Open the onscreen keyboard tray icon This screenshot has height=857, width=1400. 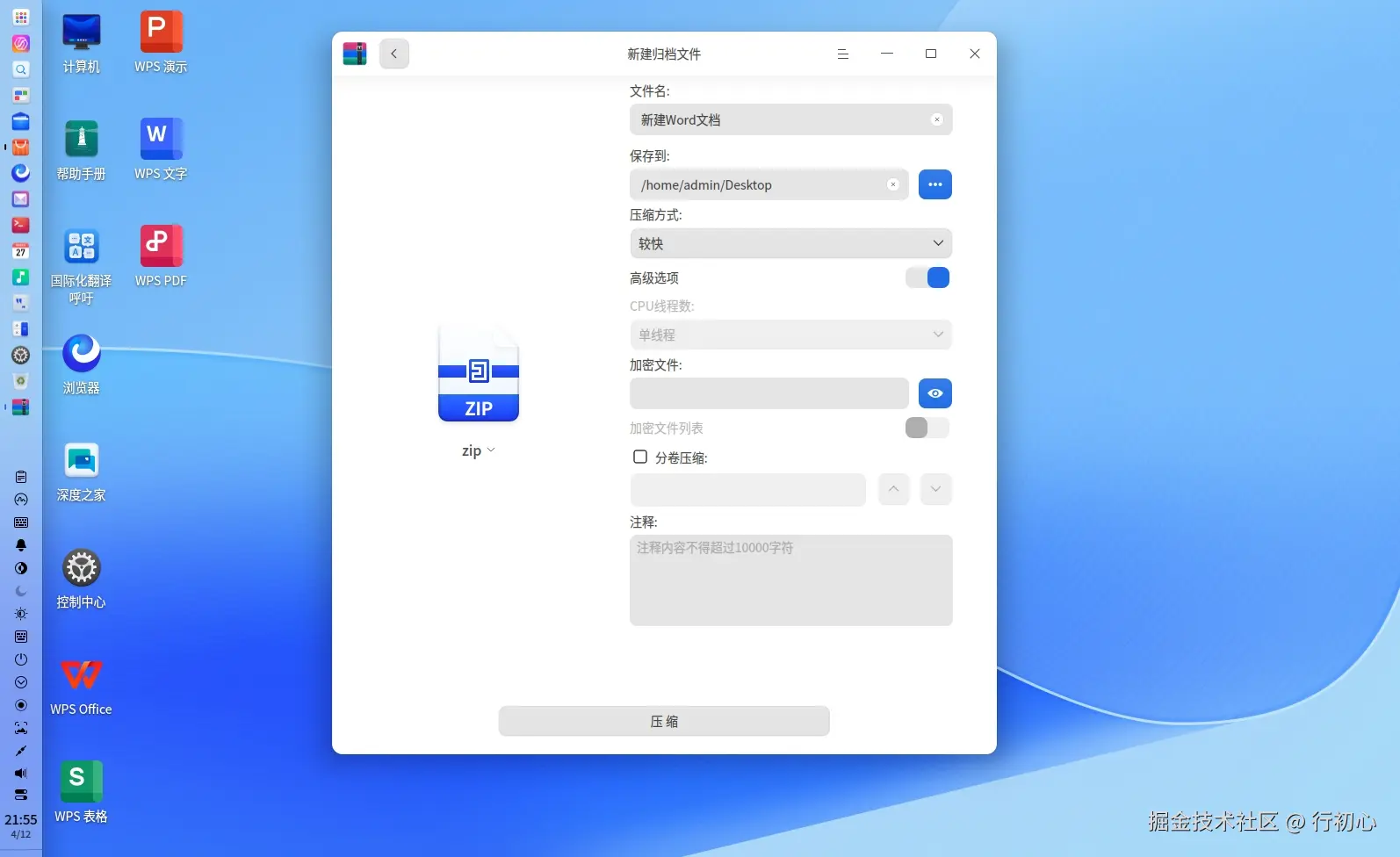coord(21,522)
